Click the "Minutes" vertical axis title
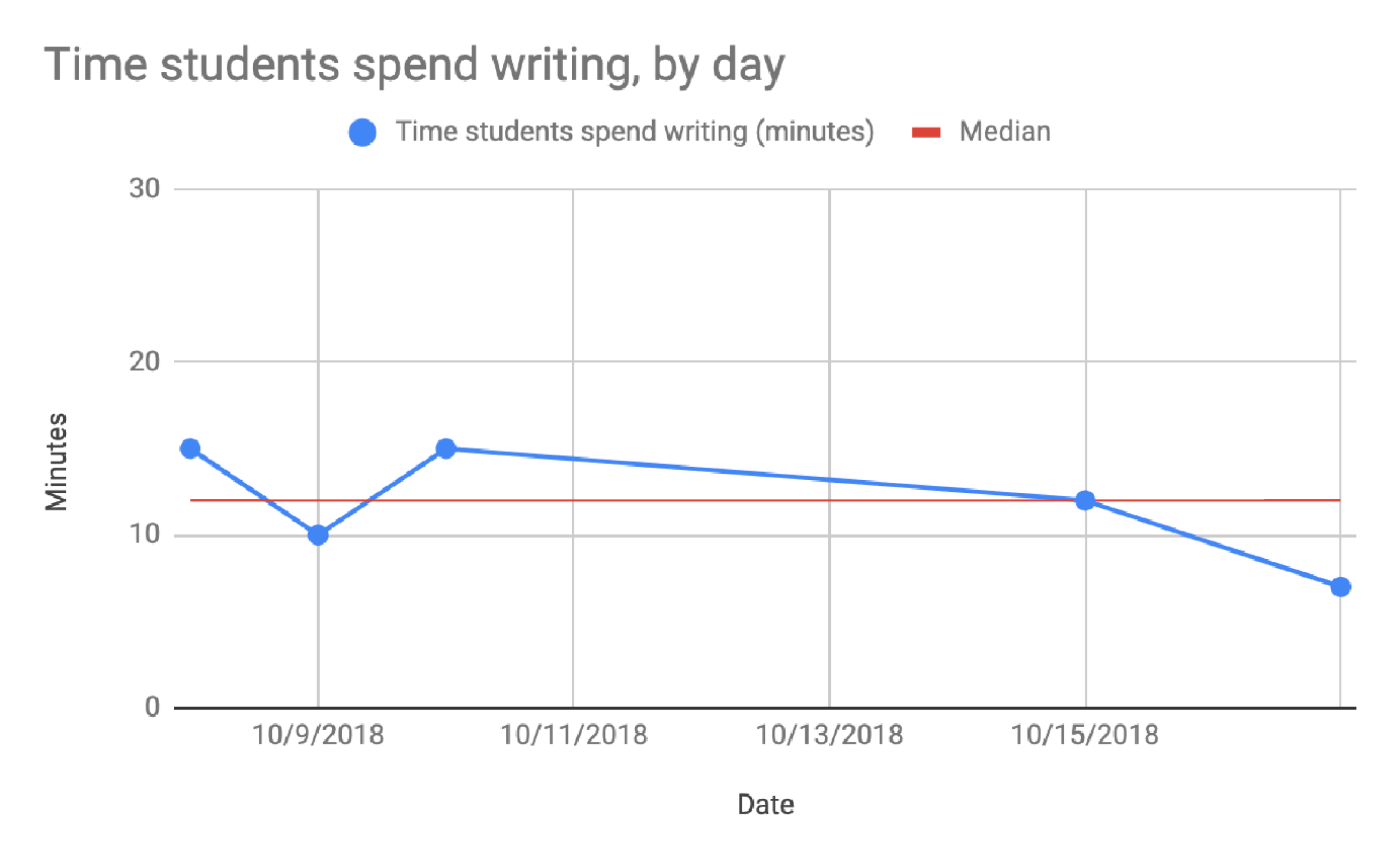 tap(57, 462)
